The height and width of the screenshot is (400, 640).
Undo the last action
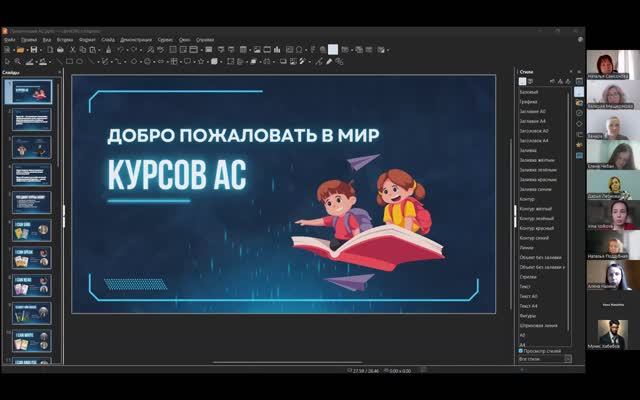(120, 50)
